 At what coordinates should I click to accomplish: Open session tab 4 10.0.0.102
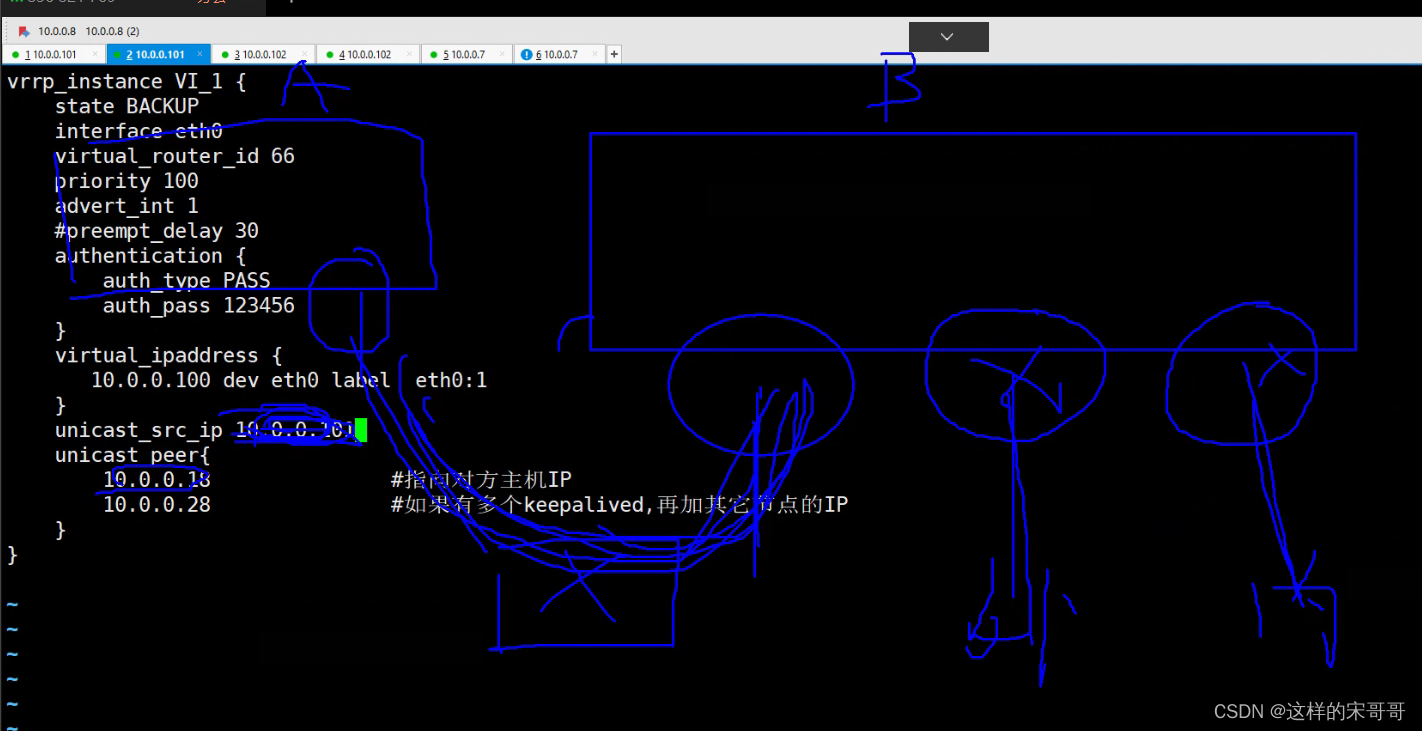(x=368, y=54)
